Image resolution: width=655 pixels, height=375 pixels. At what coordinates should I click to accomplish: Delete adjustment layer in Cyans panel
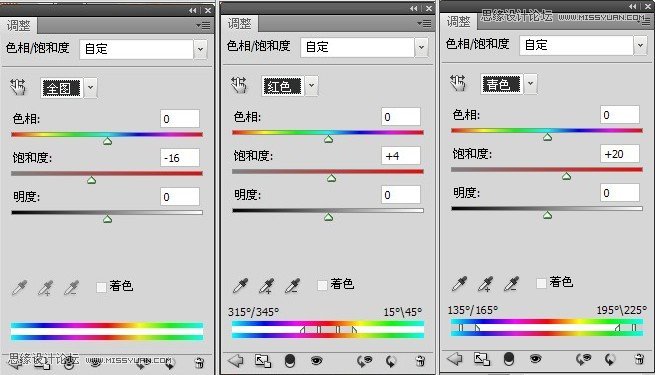[x=639, y=359]
